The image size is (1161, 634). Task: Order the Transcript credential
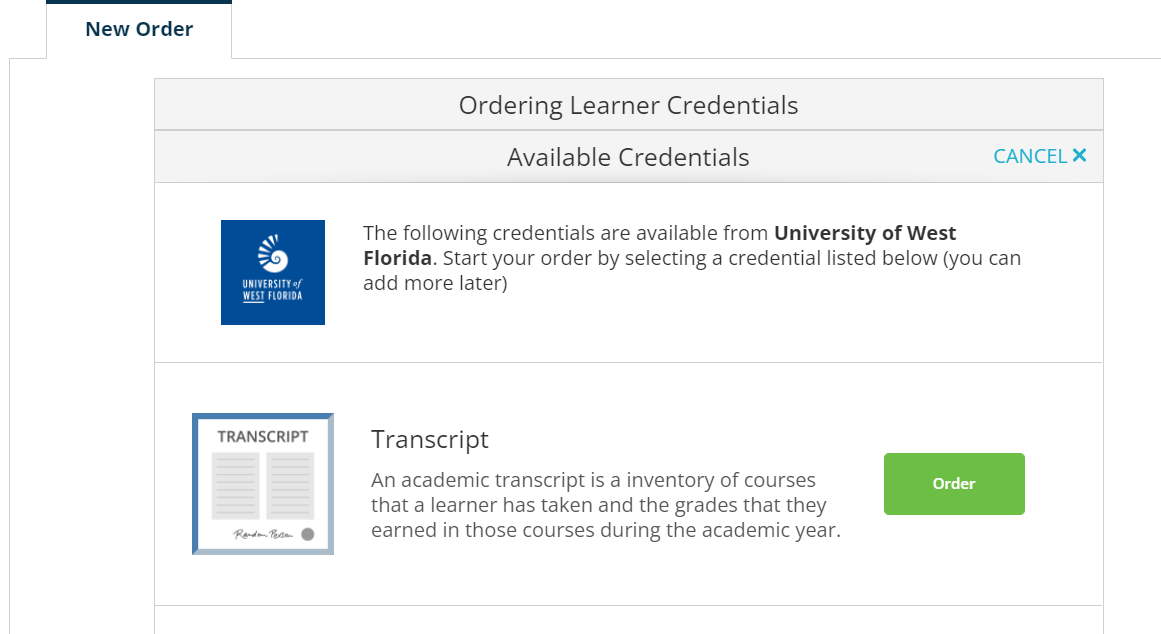point(954,484)
